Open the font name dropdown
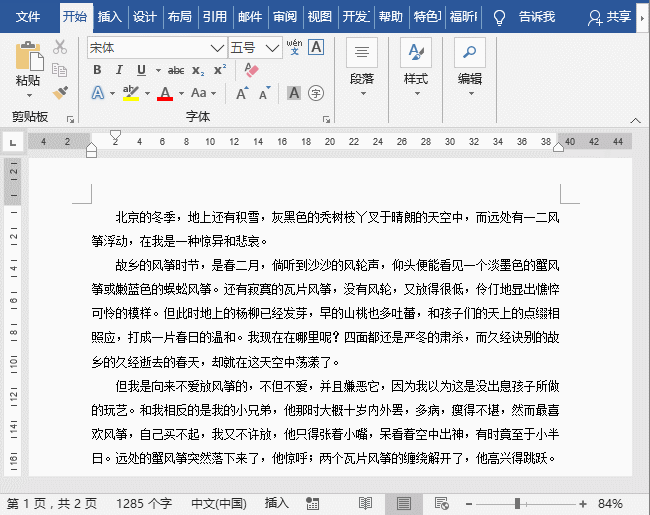This screenshot has height=515, width=650. (x=217, y=48)
